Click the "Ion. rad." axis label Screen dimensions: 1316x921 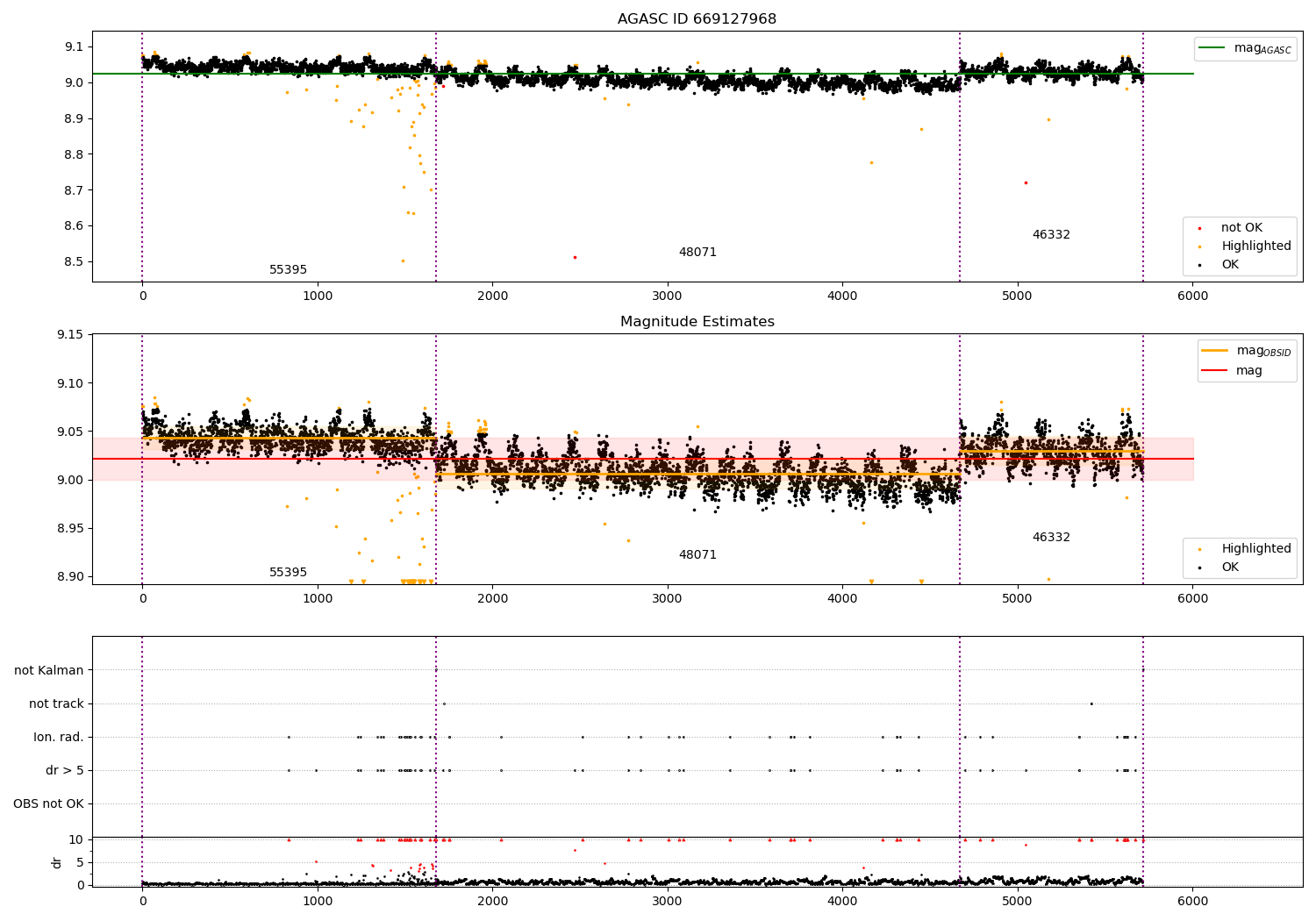tap(59, 738)
